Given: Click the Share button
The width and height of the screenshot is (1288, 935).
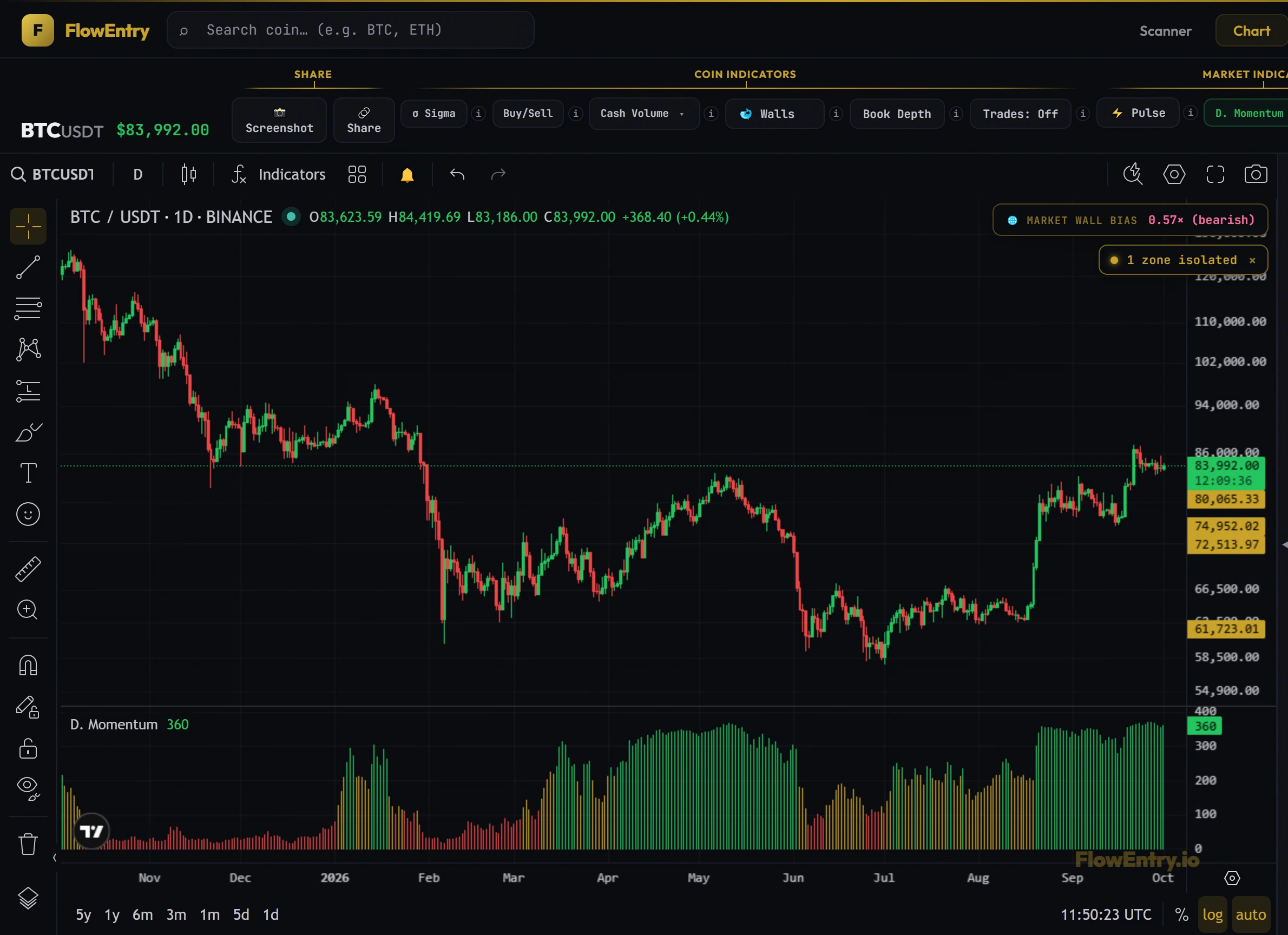Looking at the screenshot, I should (x=364, y=120).
